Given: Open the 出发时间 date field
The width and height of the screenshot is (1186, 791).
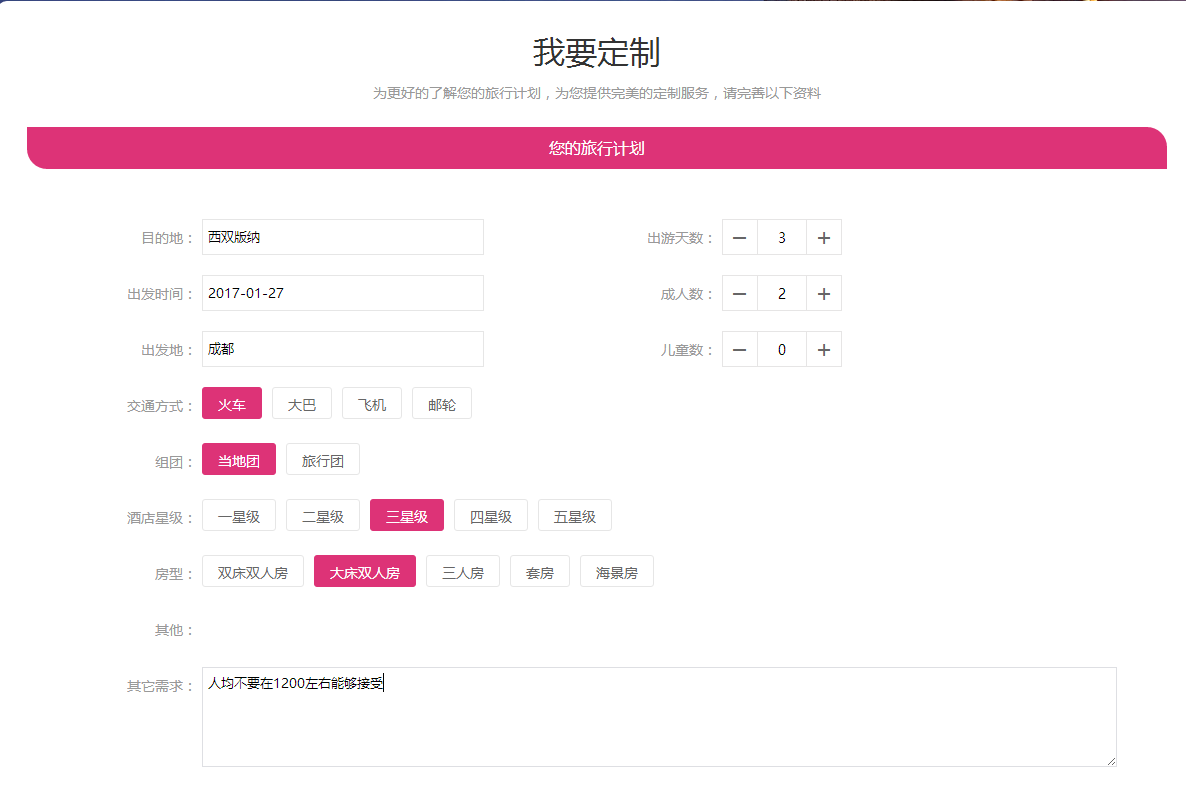Looking at the screenshot, I should tap(343, 293).
